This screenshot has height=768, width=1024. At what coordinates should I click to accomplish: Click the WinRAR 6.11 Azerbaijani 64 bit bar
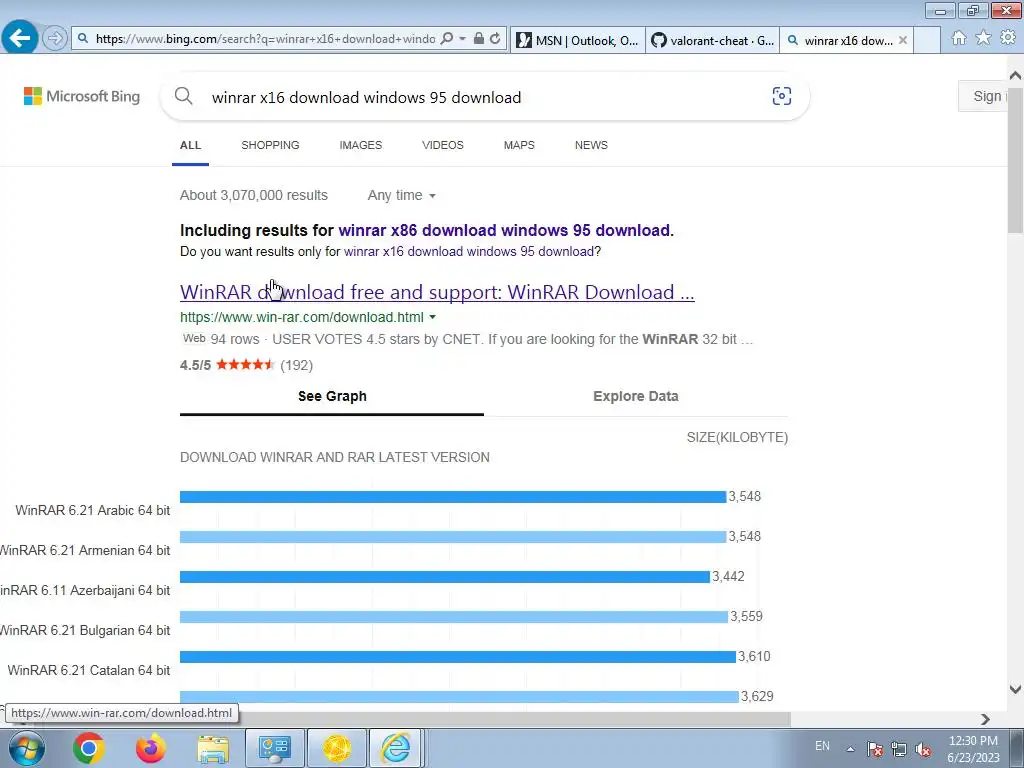pyautogui.click(x=445, y=577)
